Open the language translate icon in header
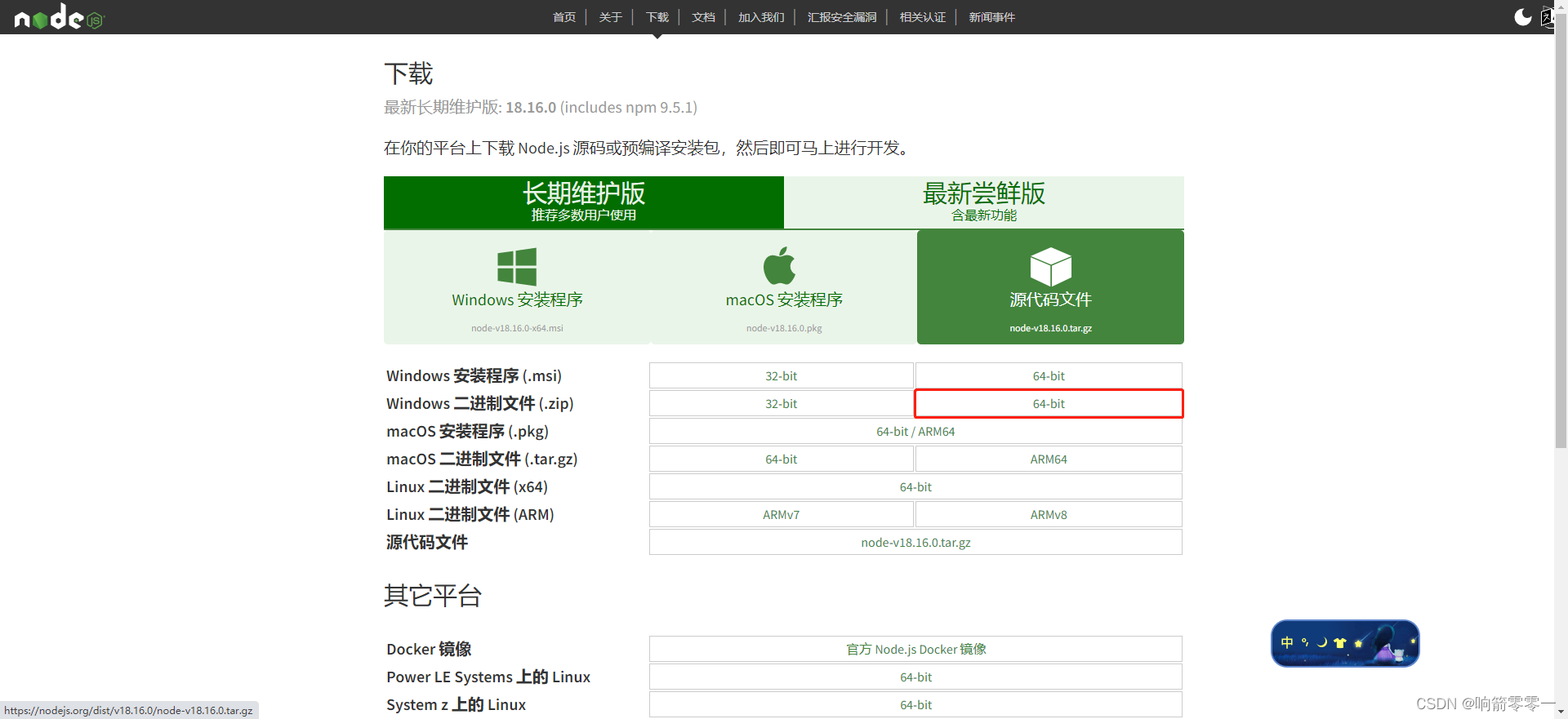 [x=1547, y=17]
